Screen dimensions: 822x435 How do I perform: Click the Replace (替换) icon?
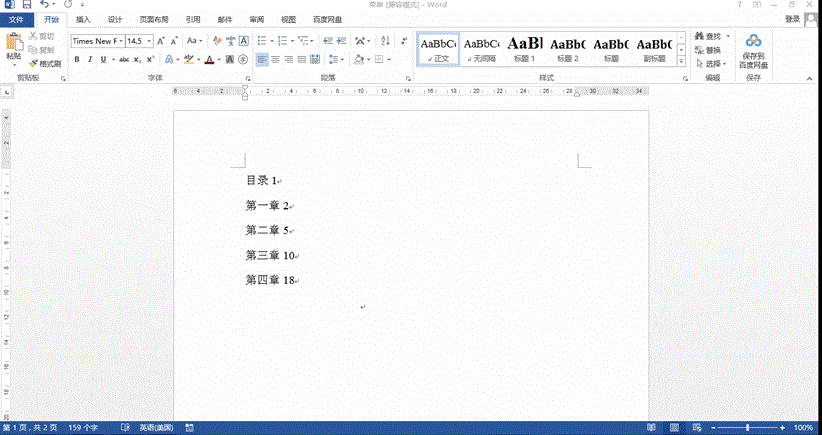(707, 50)
